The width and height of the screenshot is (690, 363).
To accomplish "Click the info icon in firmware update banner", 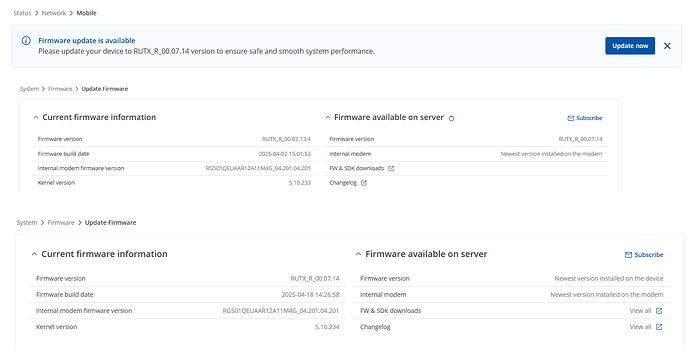I will [26, 40].
